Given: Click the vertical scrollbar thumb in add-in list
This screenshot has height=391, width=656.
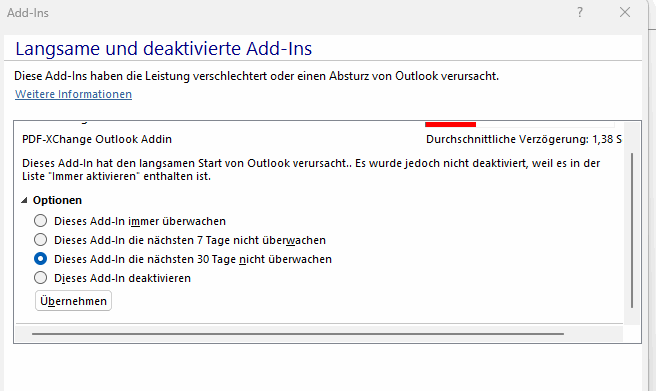Looking at the screenshot, I should click(632, 230).
